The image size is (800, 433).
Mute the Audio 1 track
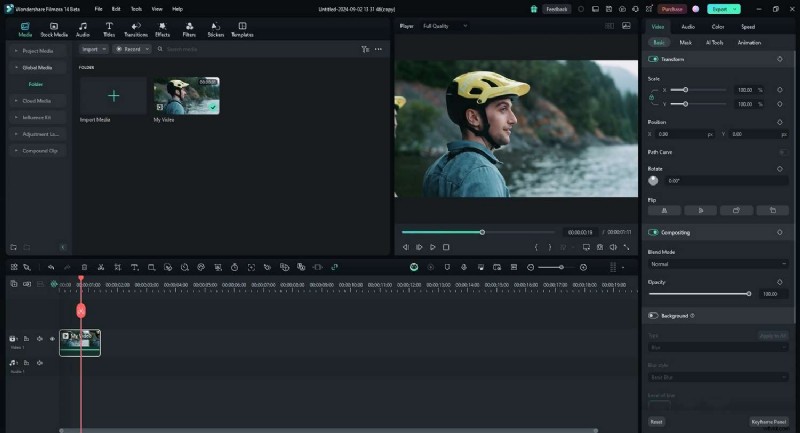39,363
